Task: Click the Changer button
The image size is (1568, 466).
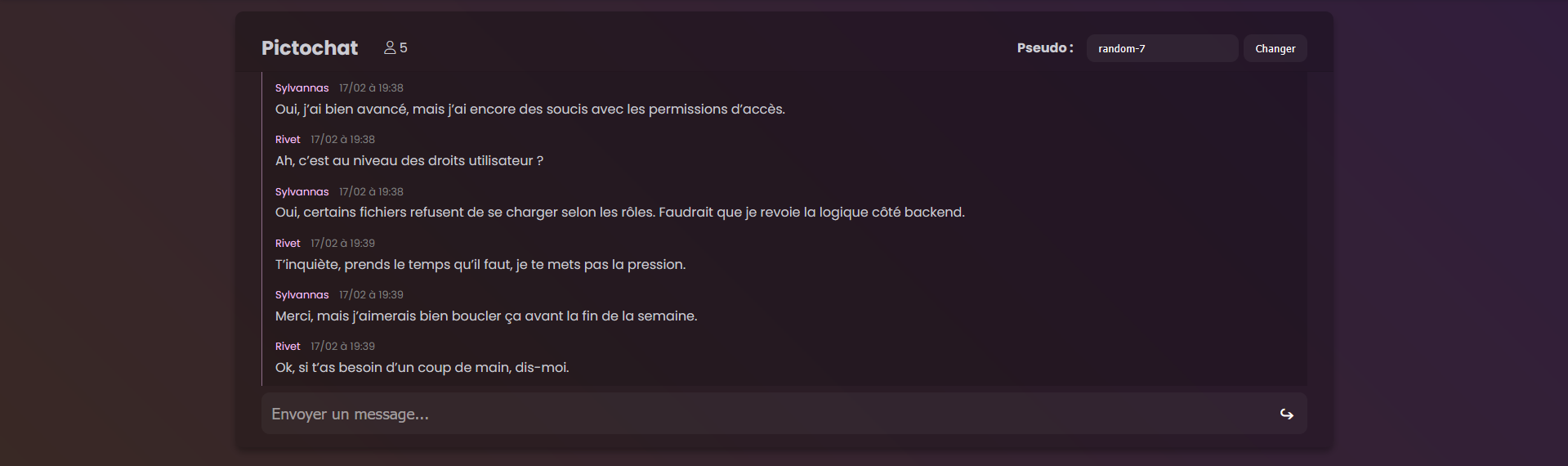Action: (x=1275, y=48)
